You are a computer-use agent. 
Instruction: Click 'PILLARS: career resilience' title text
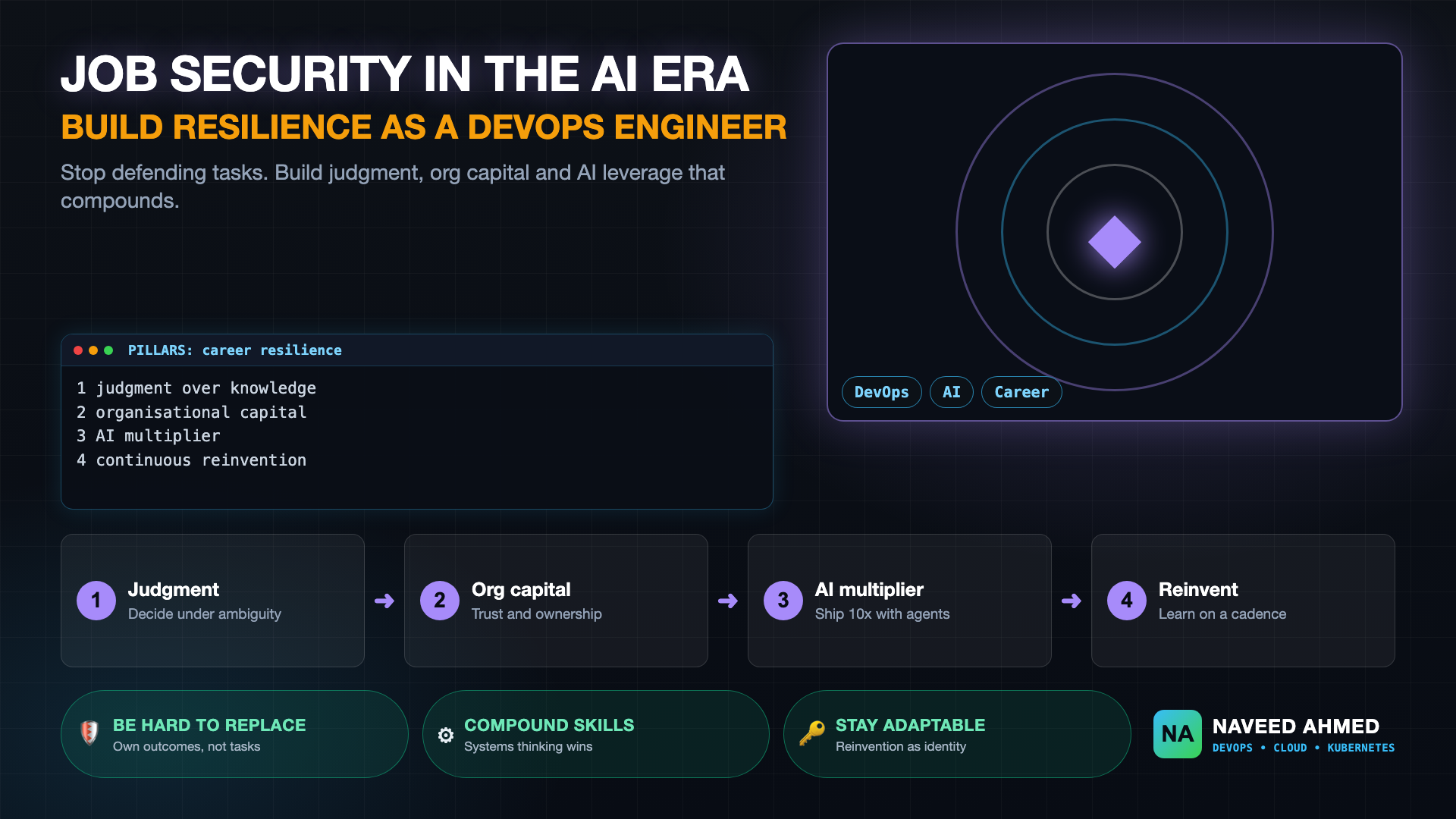(x=234, y=350)
